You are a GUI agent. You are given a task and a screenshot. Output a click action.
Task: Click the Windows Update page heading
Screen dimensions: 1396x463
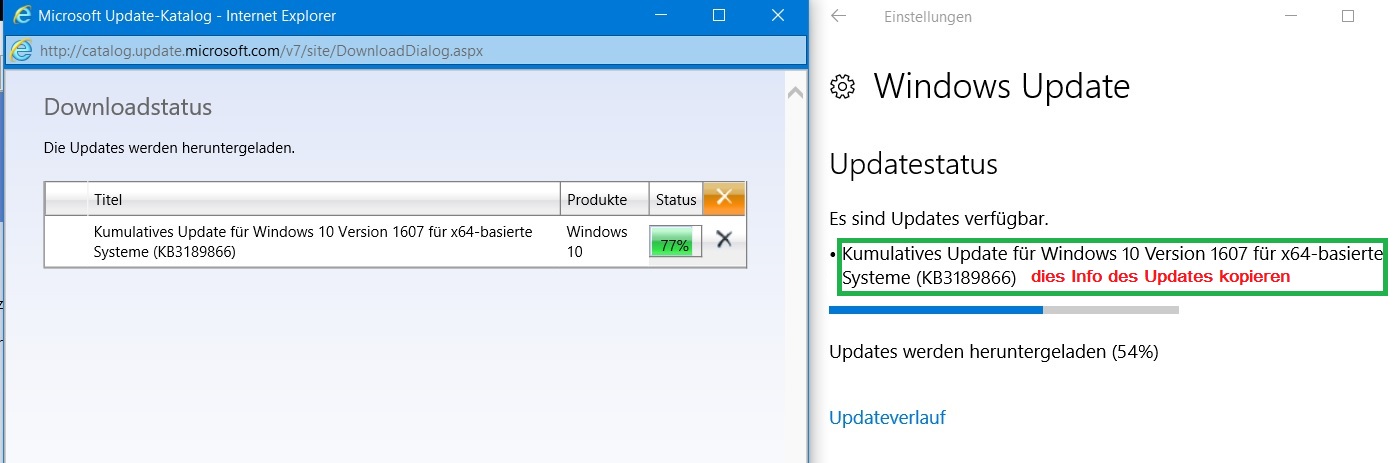[x=1001, y=87]
